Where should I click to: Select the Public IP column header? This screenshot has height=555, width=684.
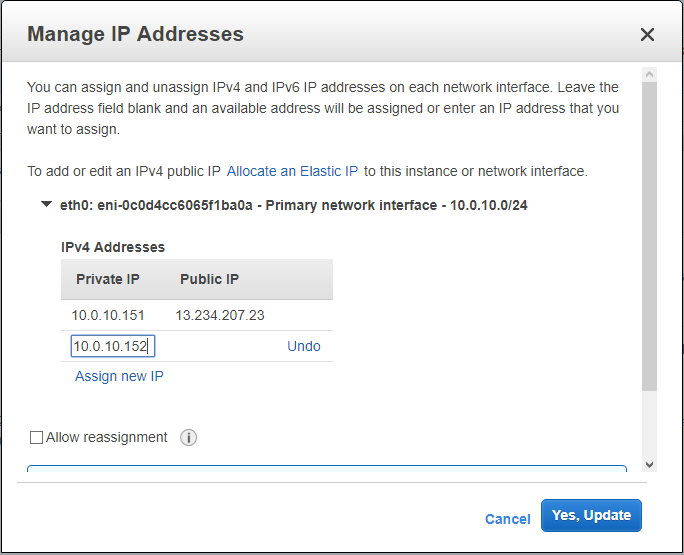pyautogui.click(x=209, y=279)
